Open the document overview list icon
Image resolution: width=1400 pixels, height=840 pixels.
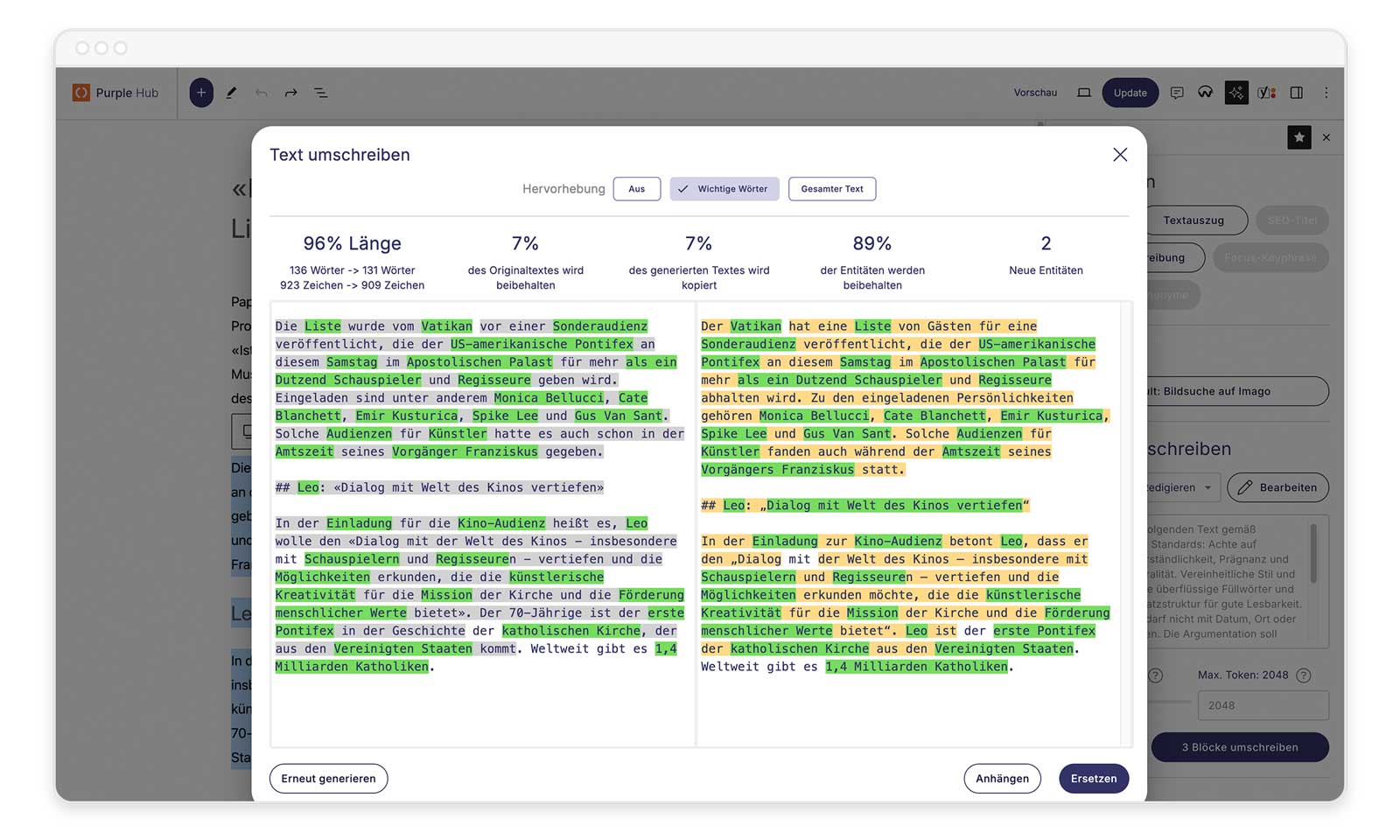point(320,93)
